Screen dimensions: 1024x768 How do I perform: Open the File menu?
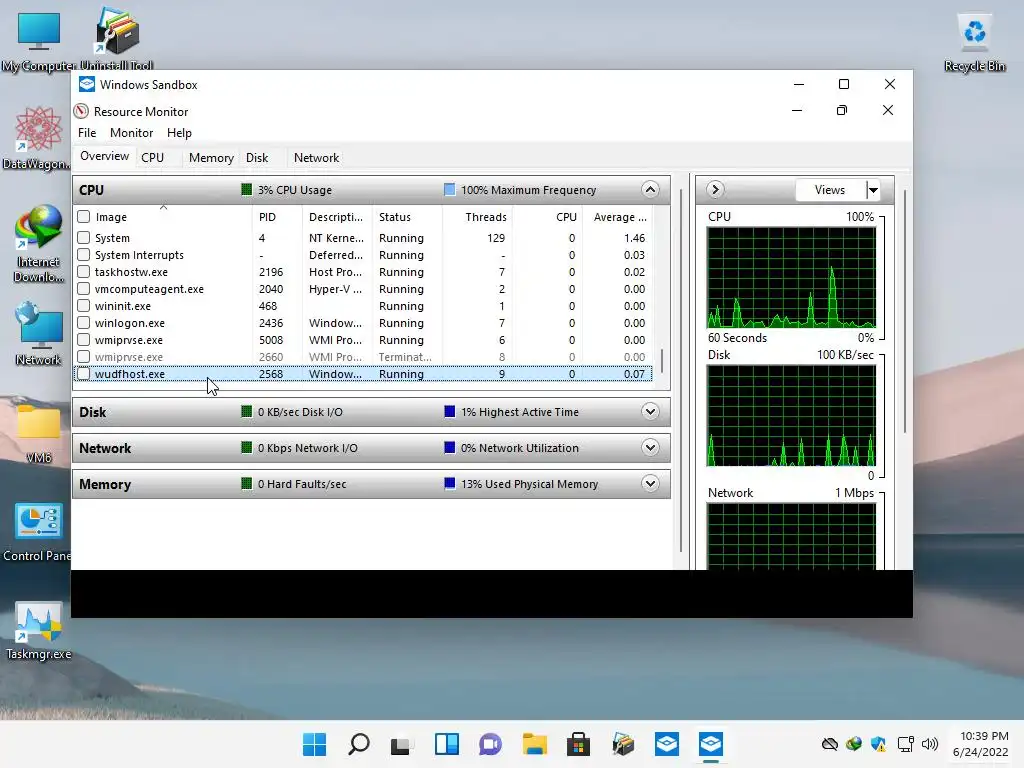(x=87, y=133)
